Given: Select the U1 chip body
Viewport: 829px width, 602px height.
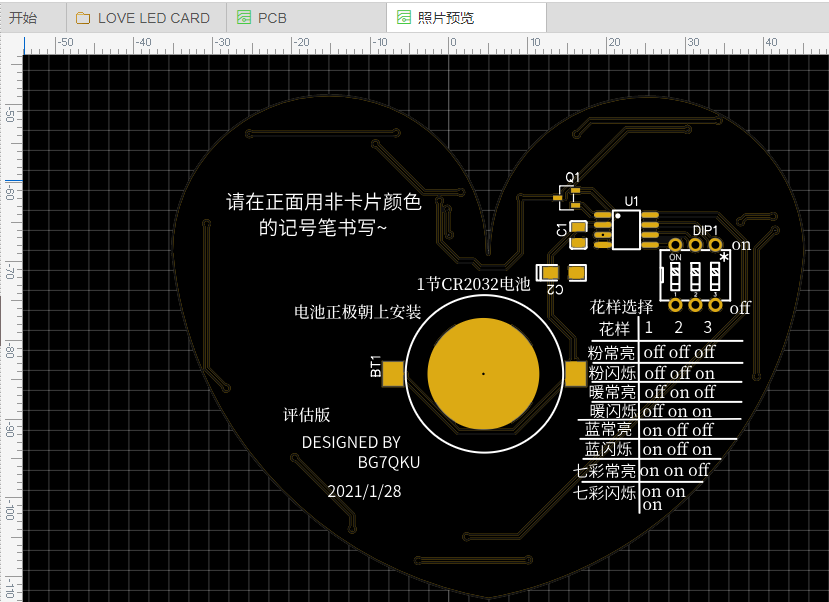Looking at the screenshot, I should pyautogui.click(x=627, y=229).
